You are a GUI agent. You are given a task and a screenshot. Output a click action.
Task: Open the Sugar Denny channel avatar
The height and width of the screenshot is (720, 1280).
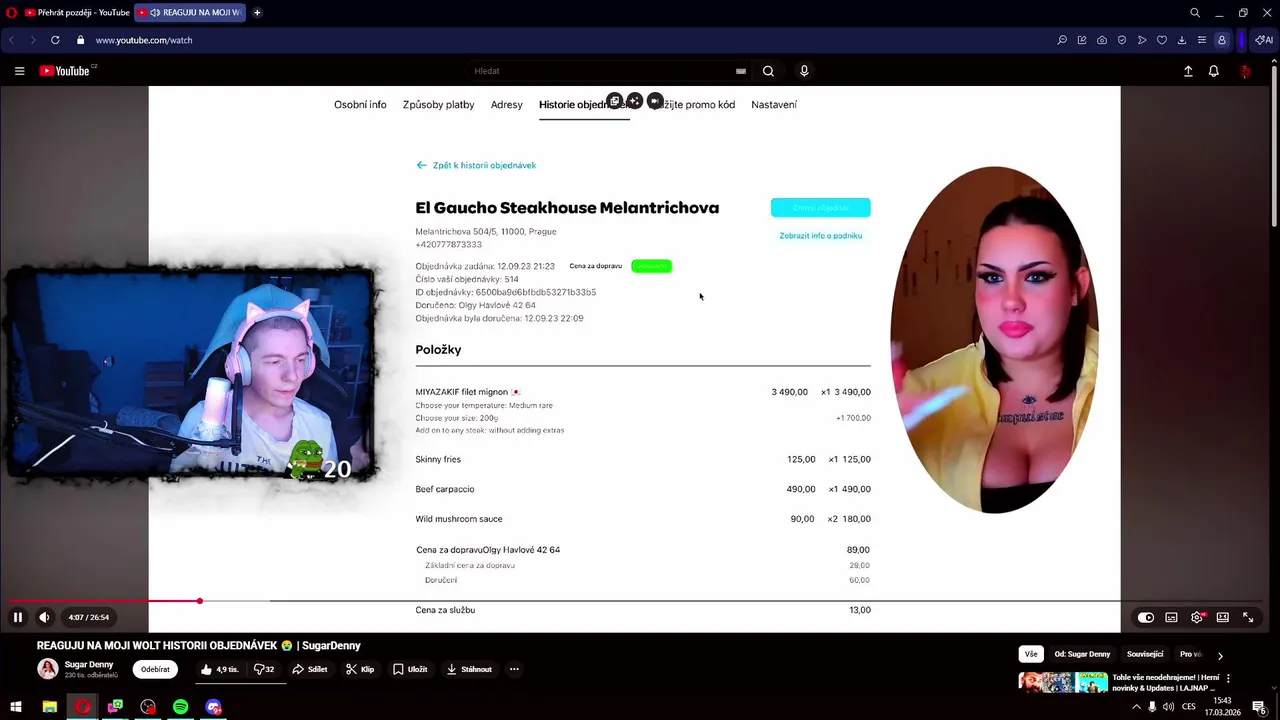47,669
